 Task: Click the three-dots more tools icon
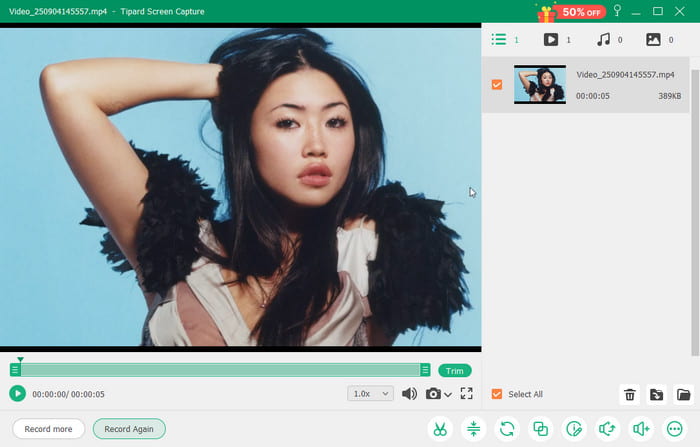click(x=675, y=429)
